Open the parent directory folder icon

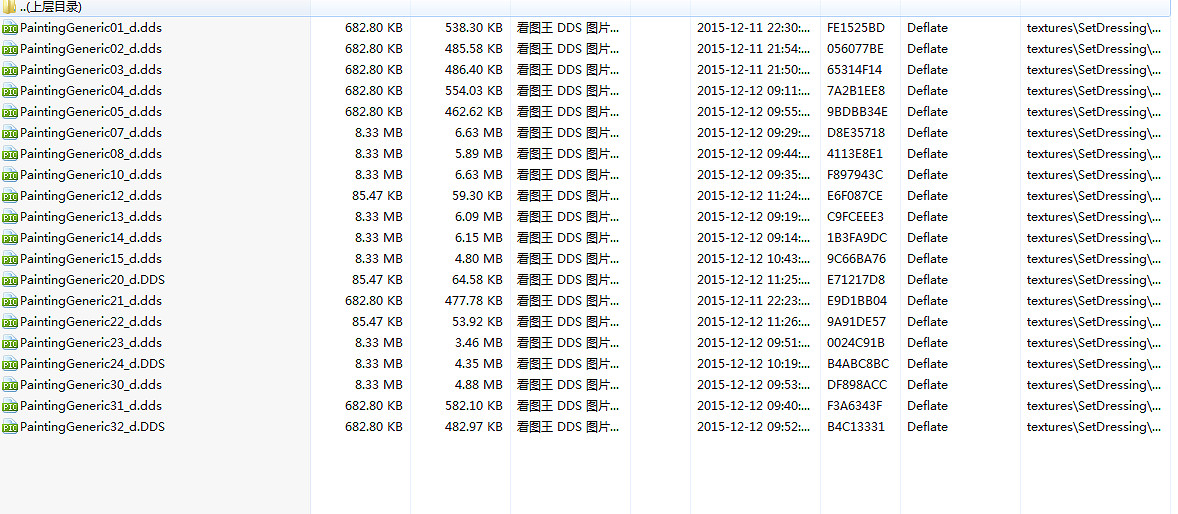(10, 7)
